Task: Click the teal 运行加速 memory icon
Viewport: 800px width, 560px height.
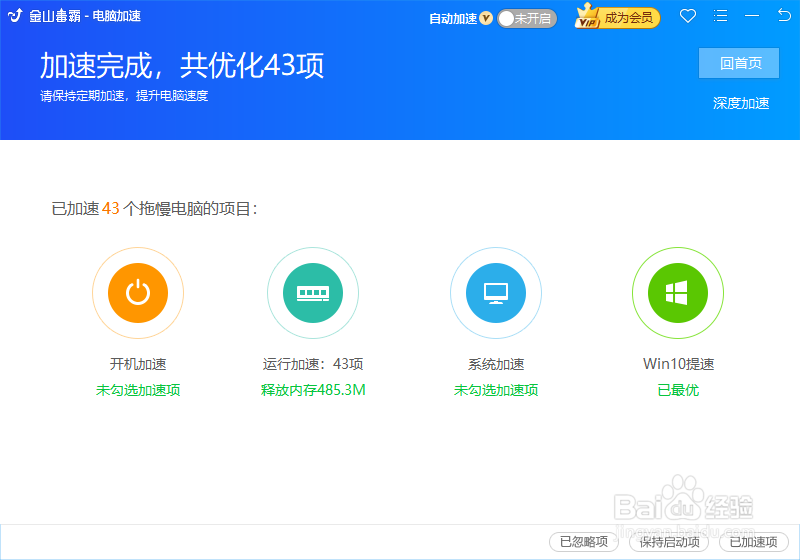Action: pos(313,293)
